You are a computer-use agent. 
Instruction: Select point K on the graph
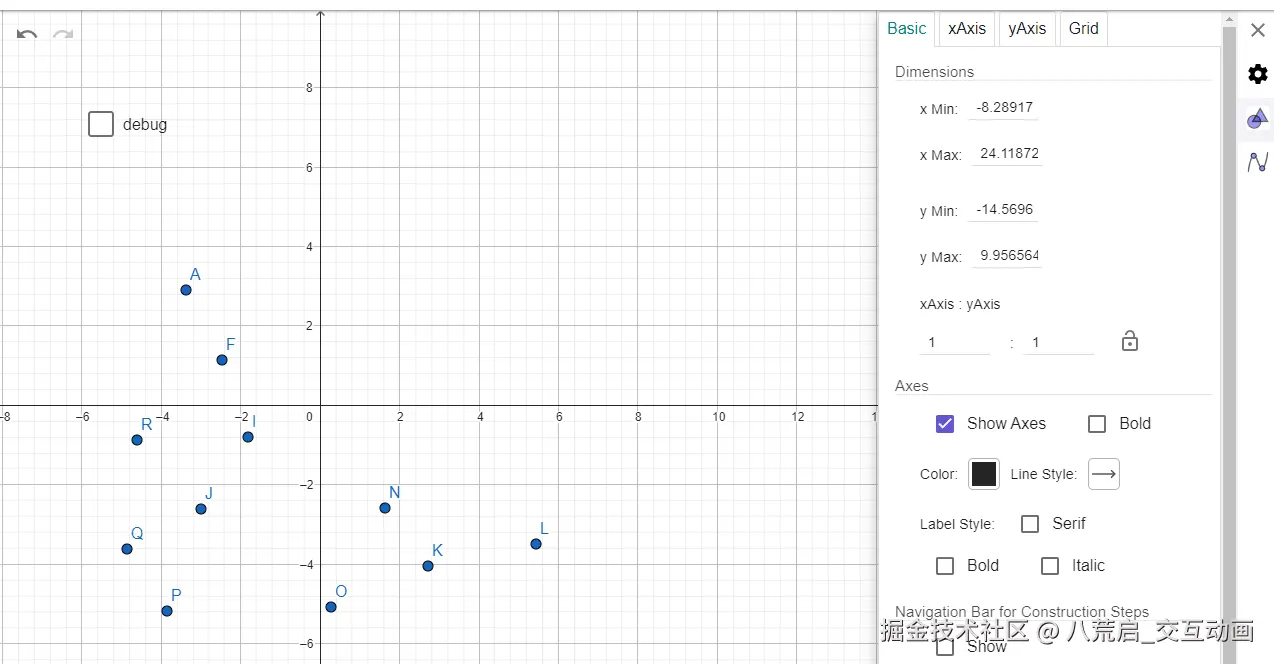click(428, 566)
